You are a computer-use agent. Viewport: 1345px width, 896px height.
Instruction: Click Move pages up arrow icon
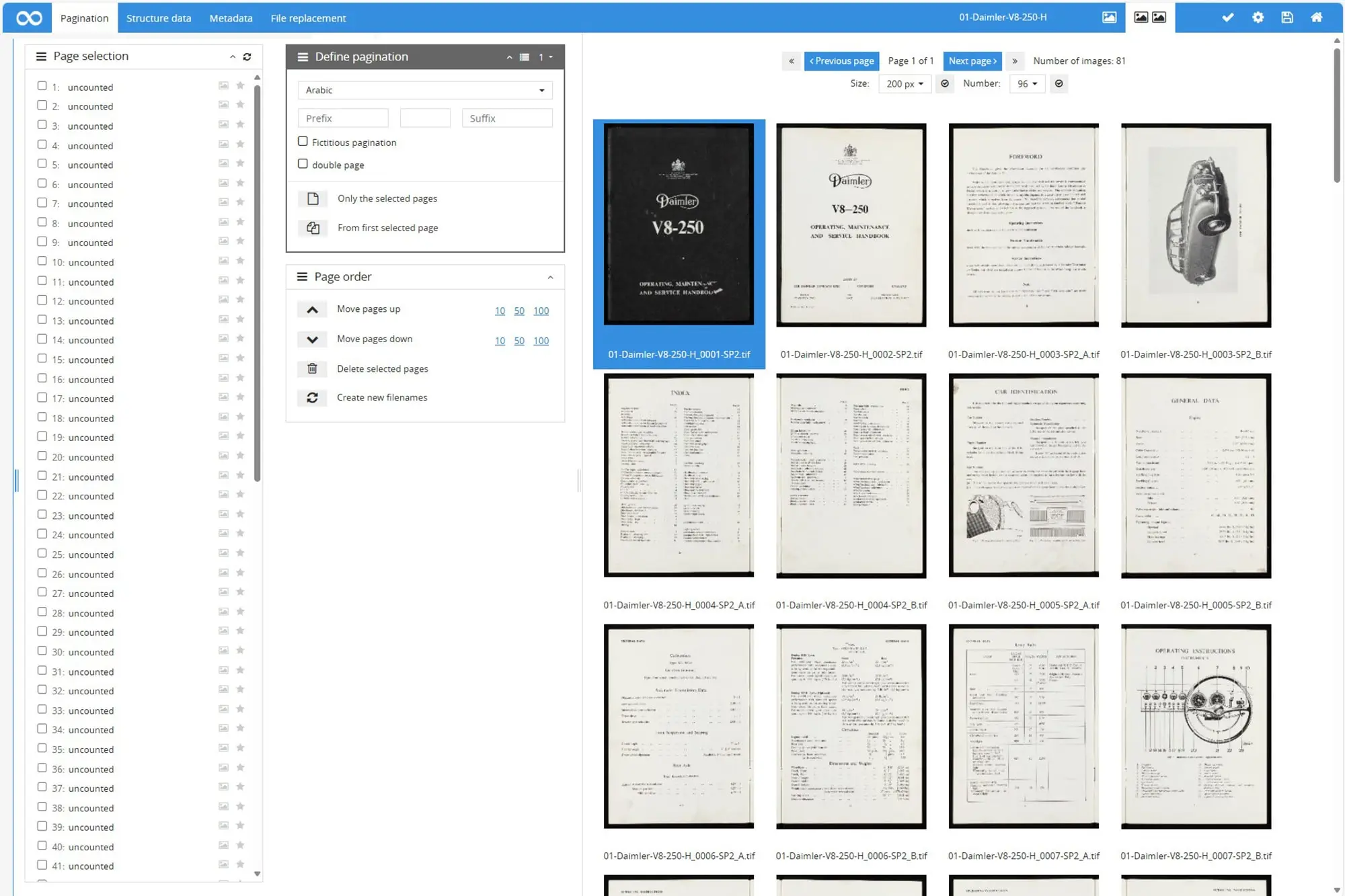pyautogui.click(x=312, y=310)
